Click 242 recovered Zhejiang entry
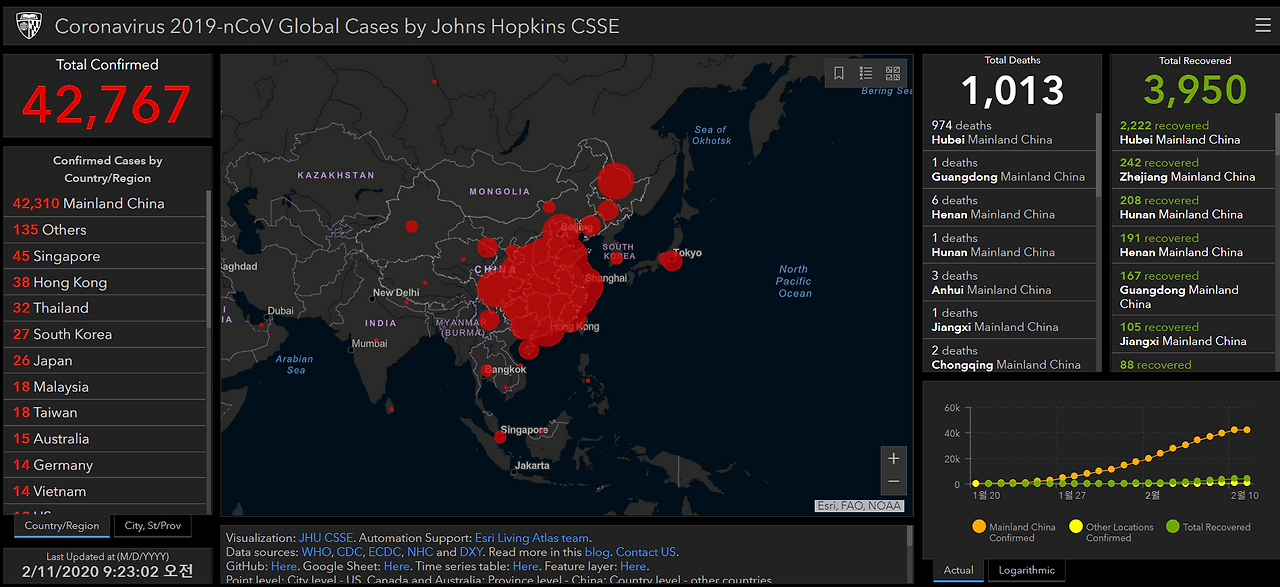1280x587 pixels. (1193, 170)
